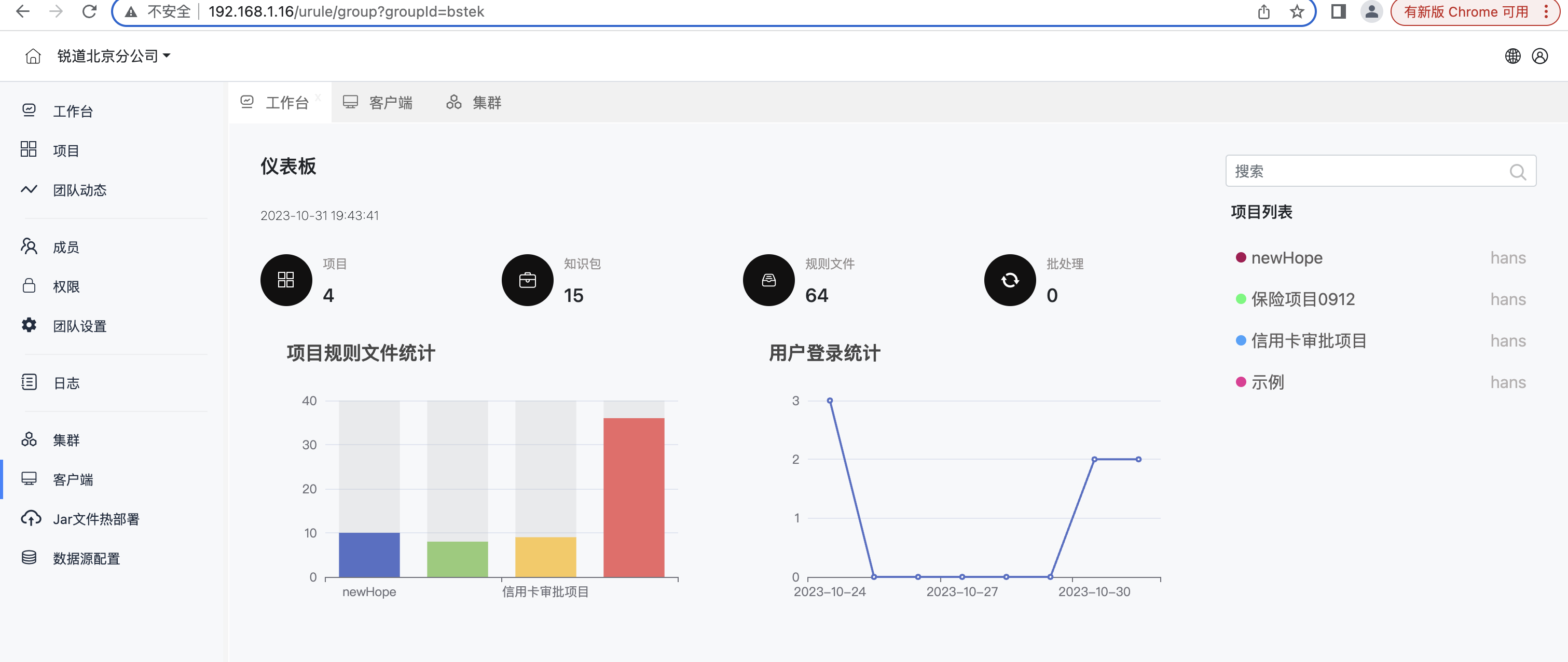Click the red bar in chart
This screenshot has height=662, width=1568.
(633, 496)
